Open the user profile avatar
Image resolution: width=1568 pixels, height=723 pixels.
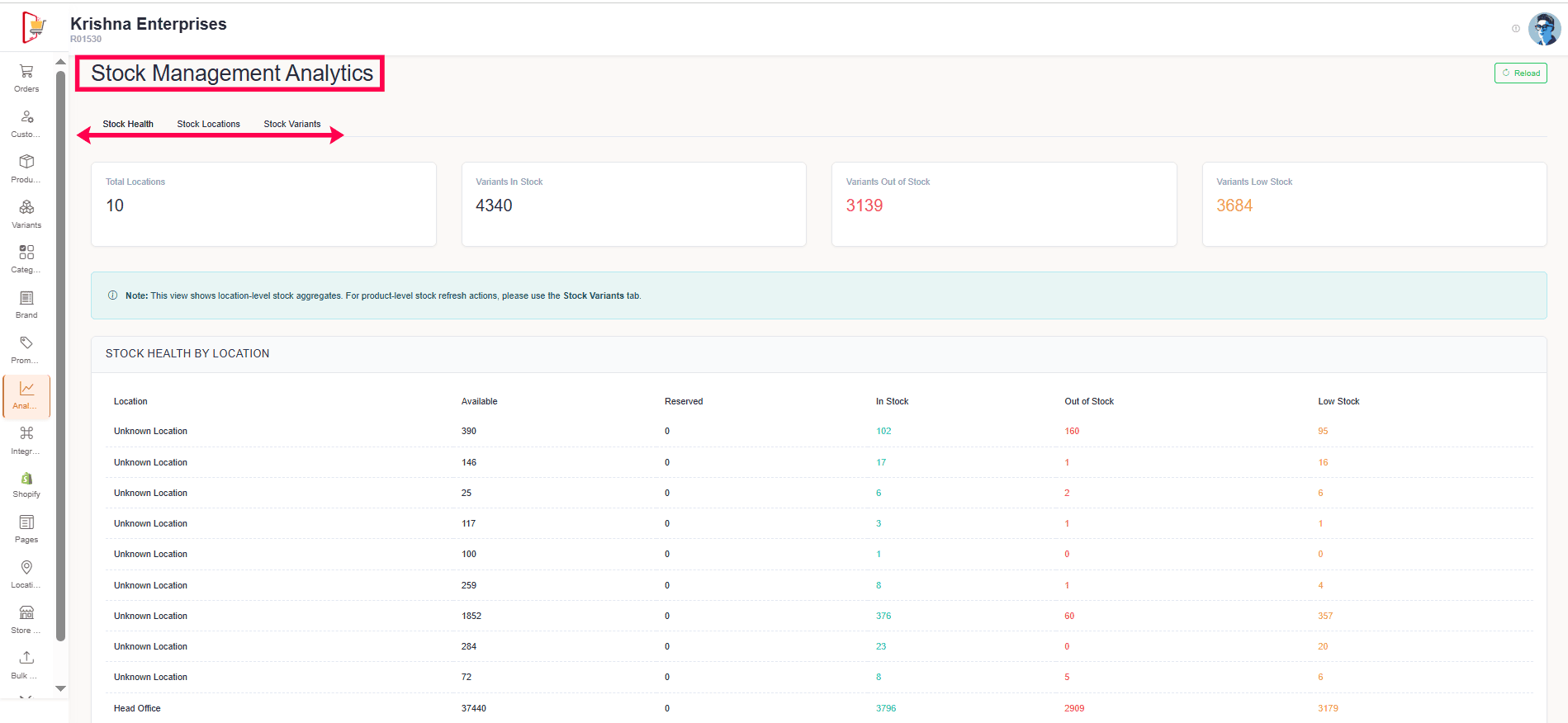coord(1544,29)
